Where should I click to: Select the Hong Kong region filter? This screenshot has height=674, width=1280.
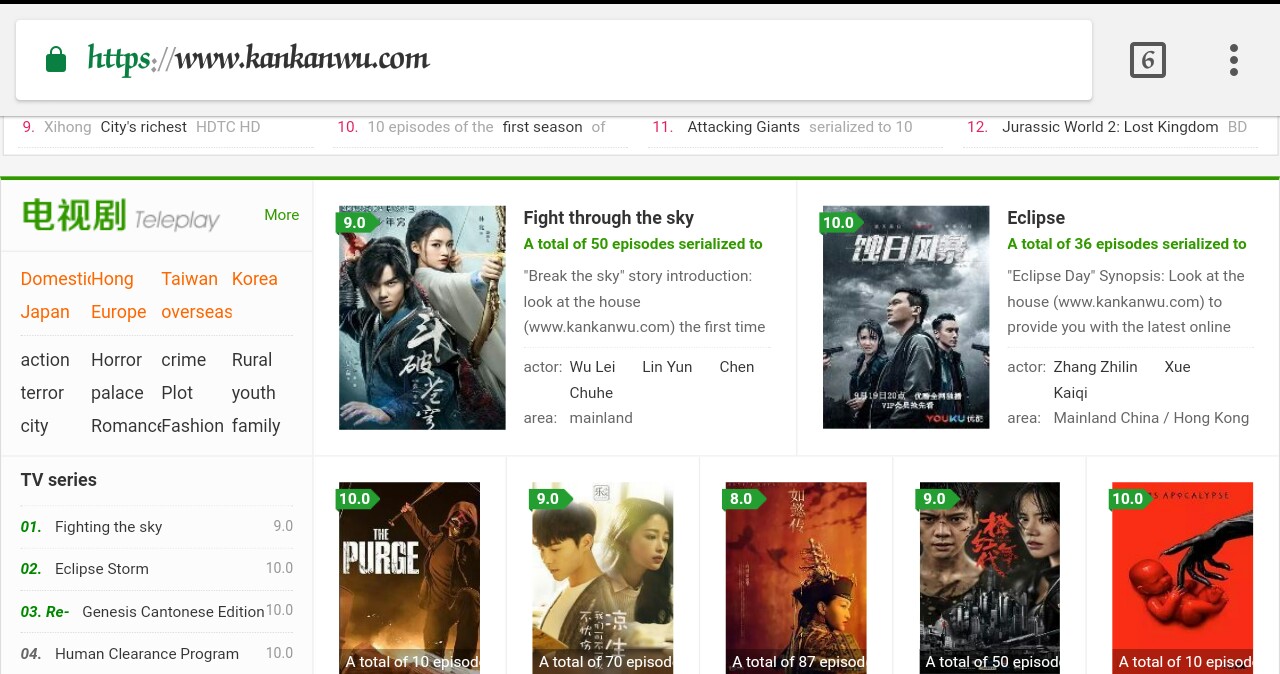[112, 279]
